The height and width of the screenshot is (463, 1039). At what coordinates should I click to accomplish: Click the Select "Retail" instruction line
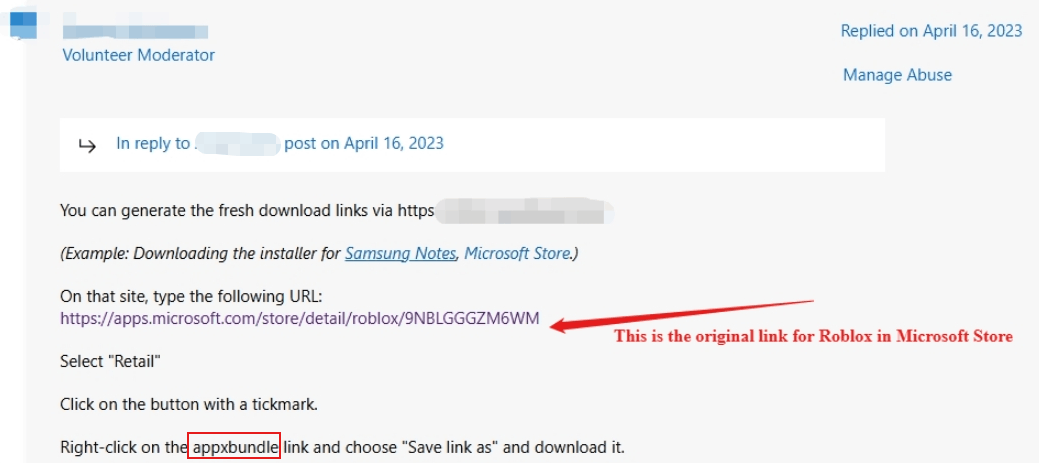(x=111, y=362)
